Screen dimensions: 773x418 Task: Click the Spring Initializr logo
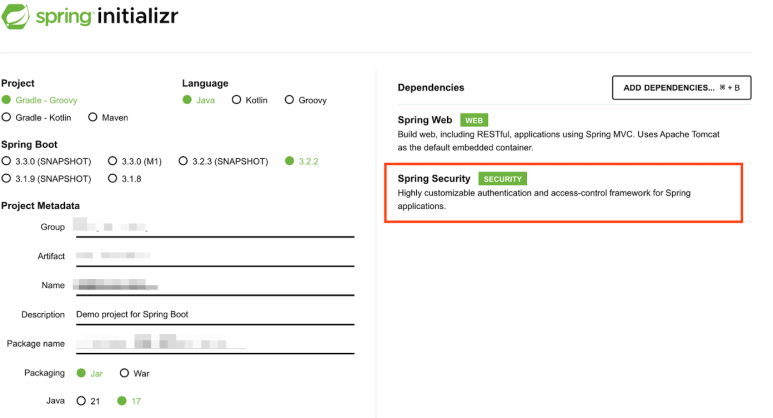(90, 16)
